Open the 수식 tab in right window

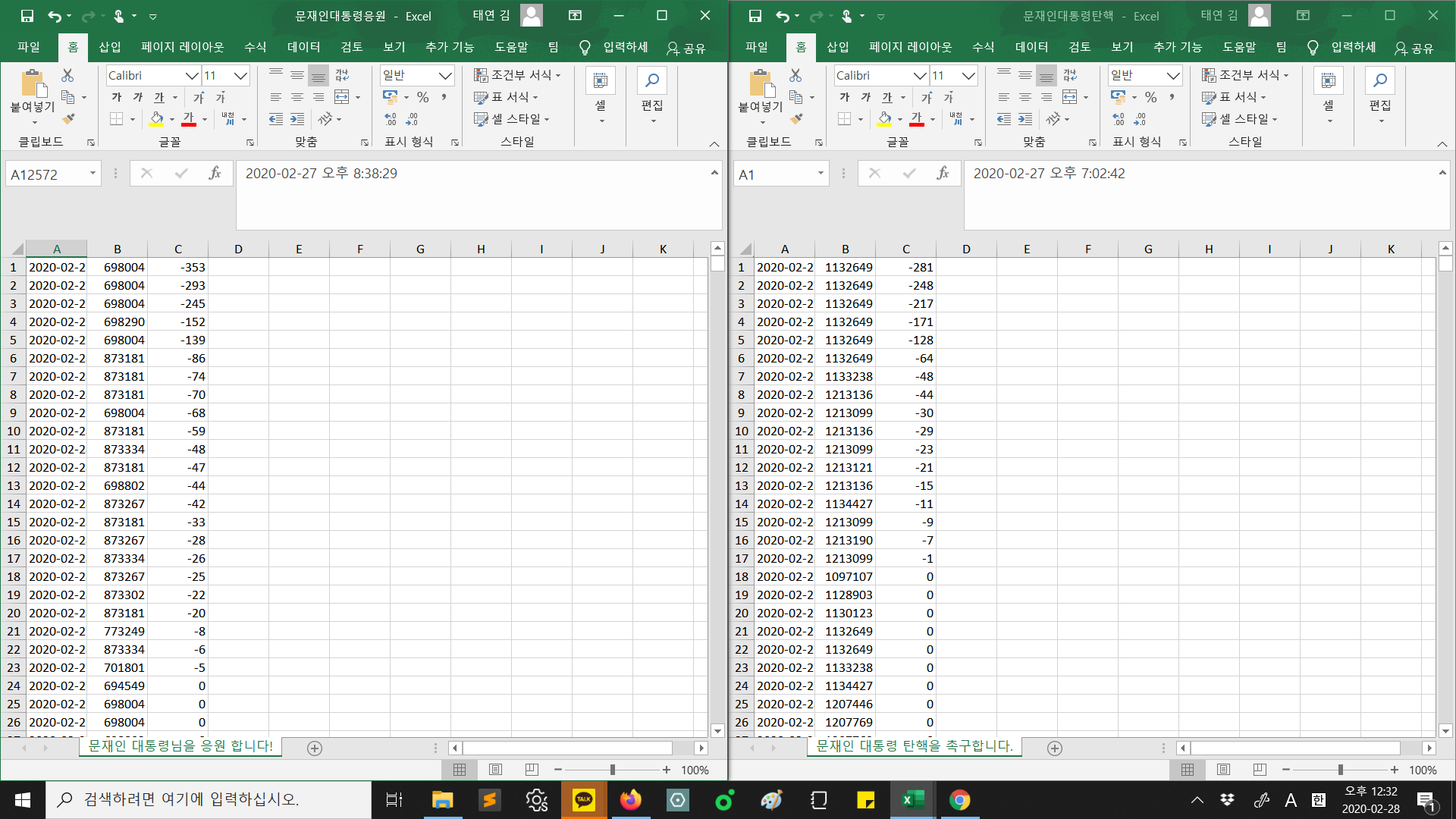983,47
